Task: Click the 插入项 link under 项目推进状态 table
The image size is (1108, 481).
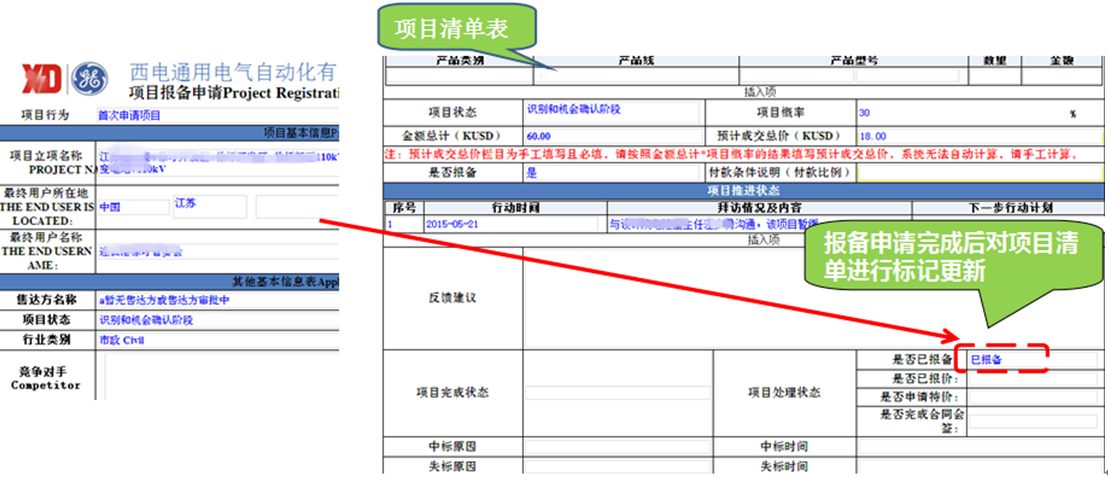Action: click(761, 239)
